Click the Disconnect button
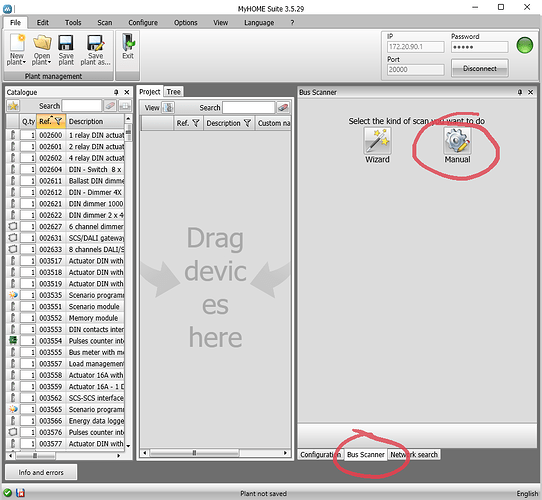This screenshot has height=500, width=542. [479, 68]
